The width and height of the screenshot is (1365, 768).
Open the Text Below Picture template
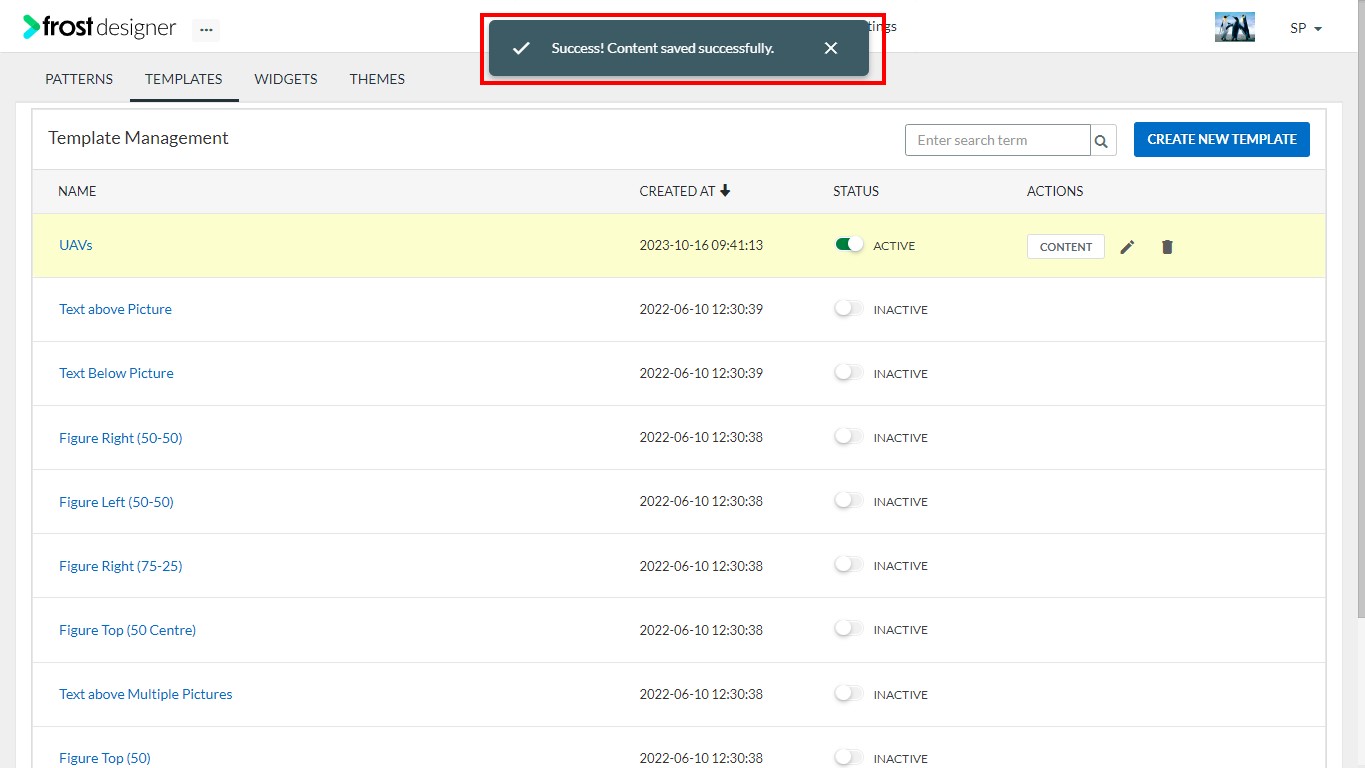(116, 373)
